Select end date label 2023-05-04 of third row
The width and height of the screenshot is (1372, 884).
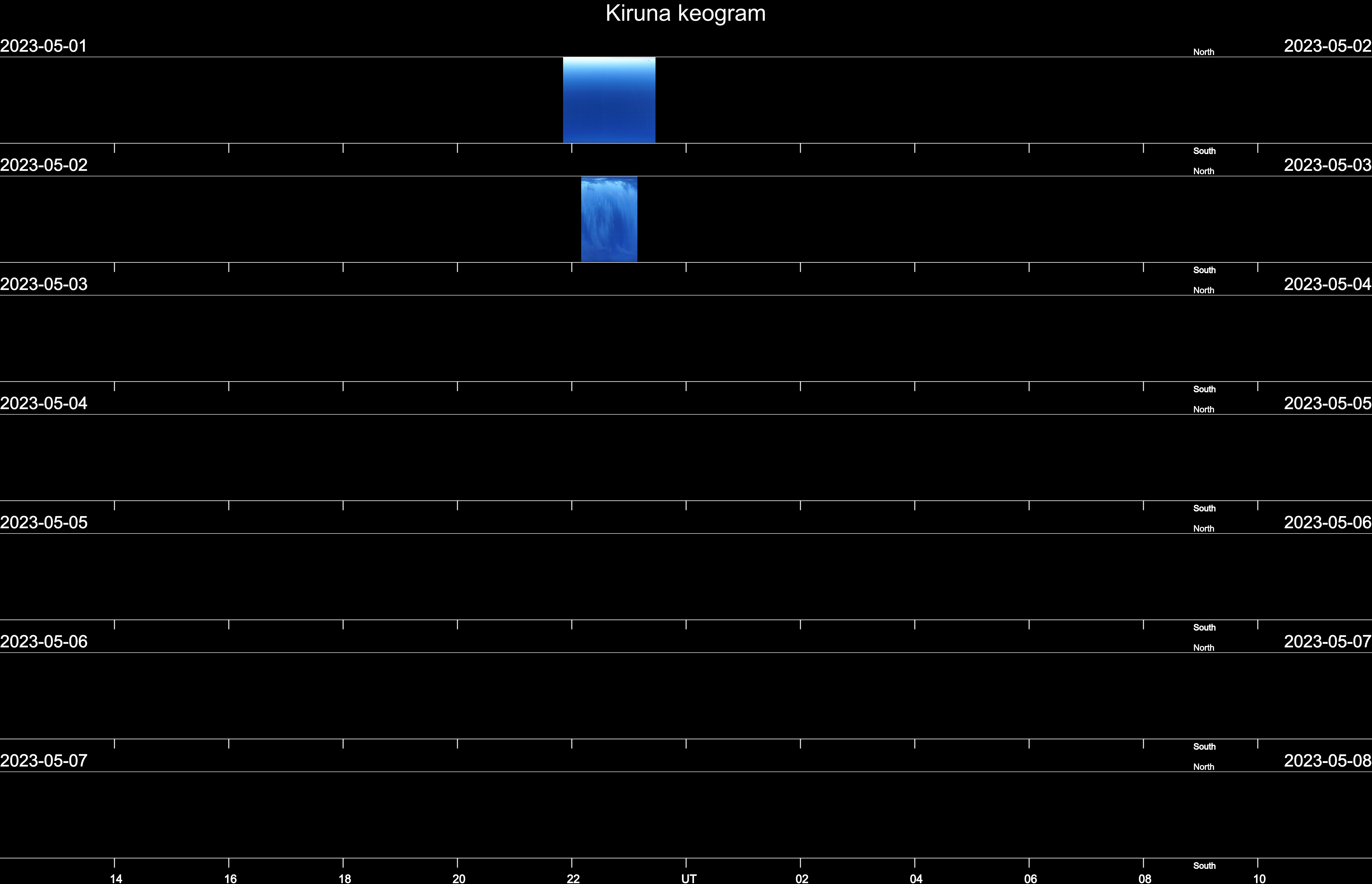point(1328,284)
